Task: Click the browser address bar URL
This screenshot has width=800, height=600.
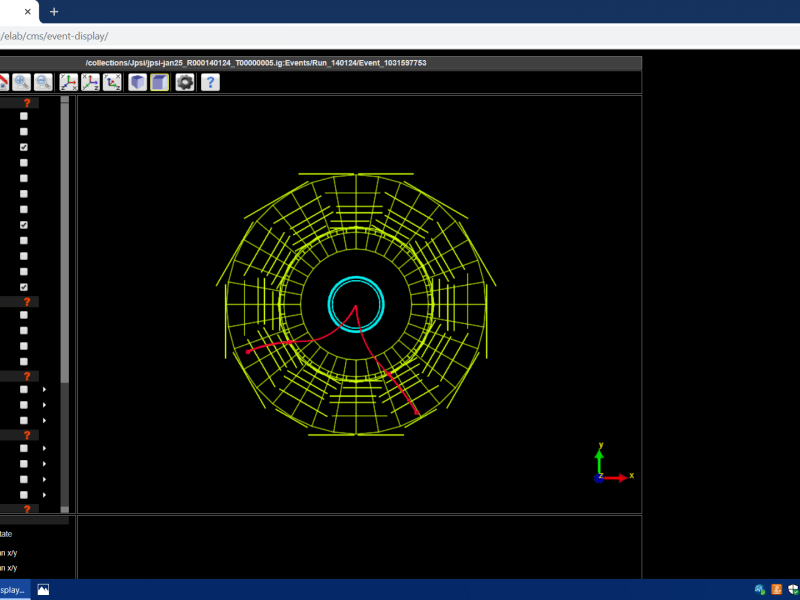Action: (55, 36)
